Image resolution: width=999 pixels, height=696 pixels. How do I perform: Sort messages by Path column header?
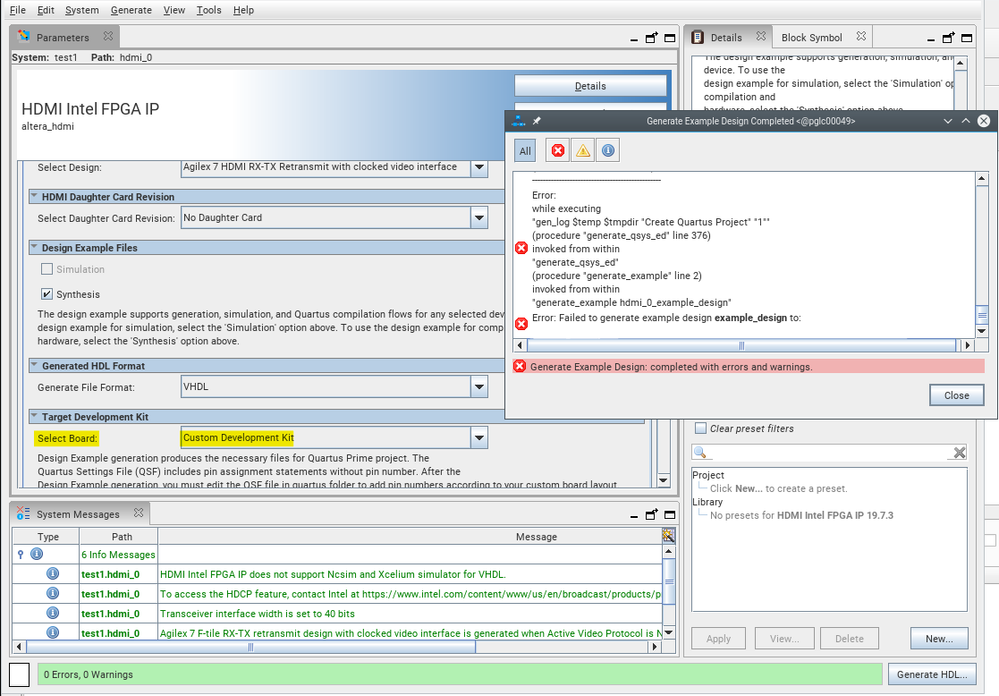[x=122, y=536]
